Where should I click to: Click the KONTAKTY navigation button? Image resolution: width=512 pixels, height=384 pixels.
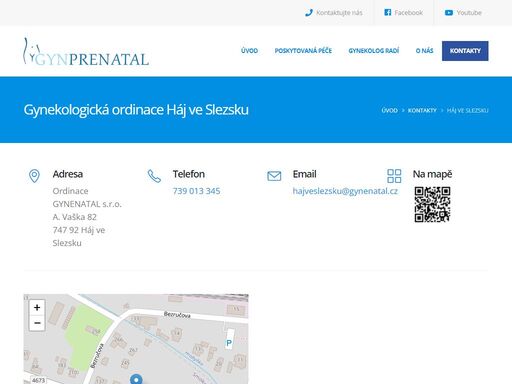tap(465, 51)
